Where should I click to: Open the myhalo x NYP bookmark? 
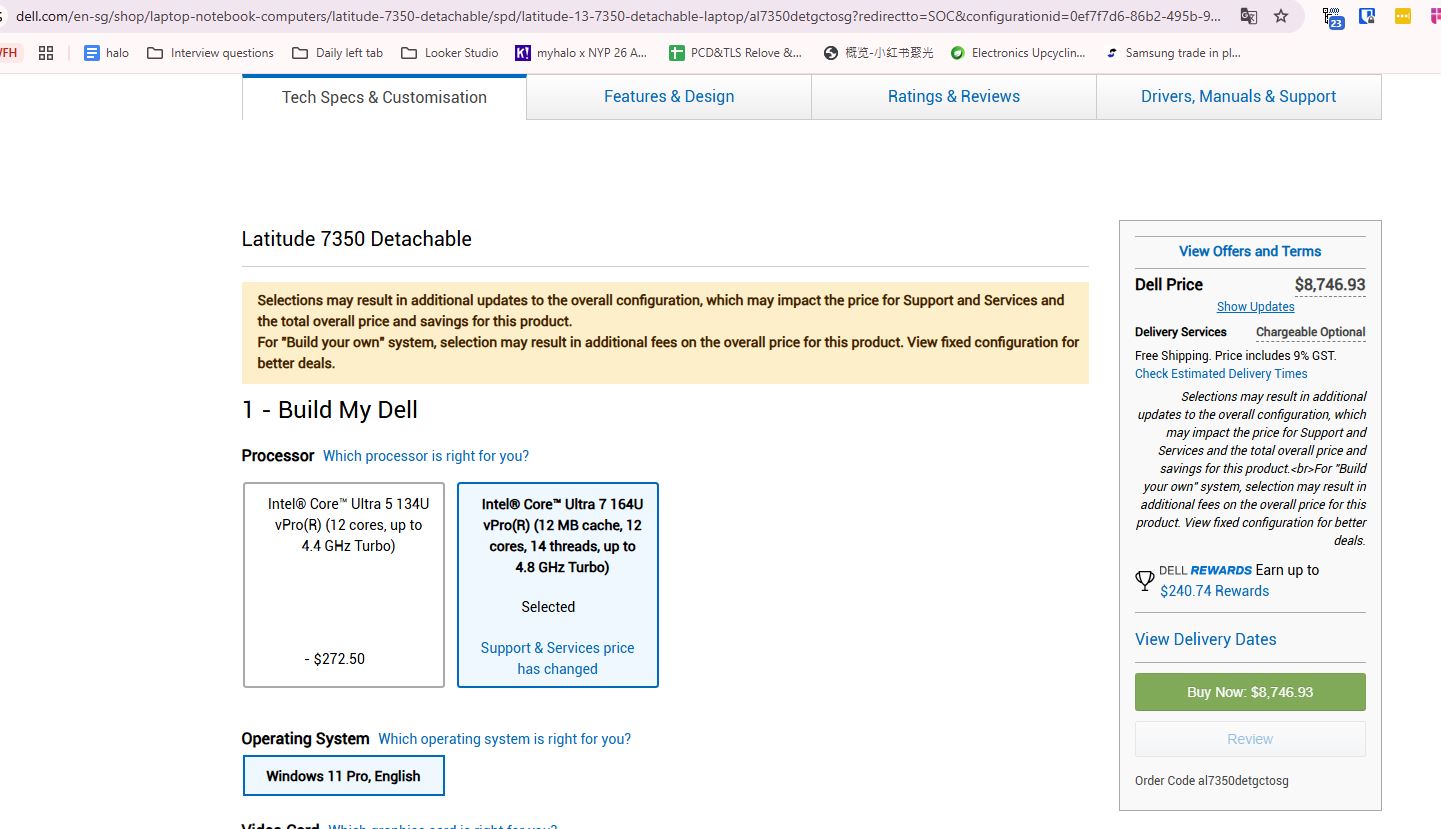[x=581, y=53]
